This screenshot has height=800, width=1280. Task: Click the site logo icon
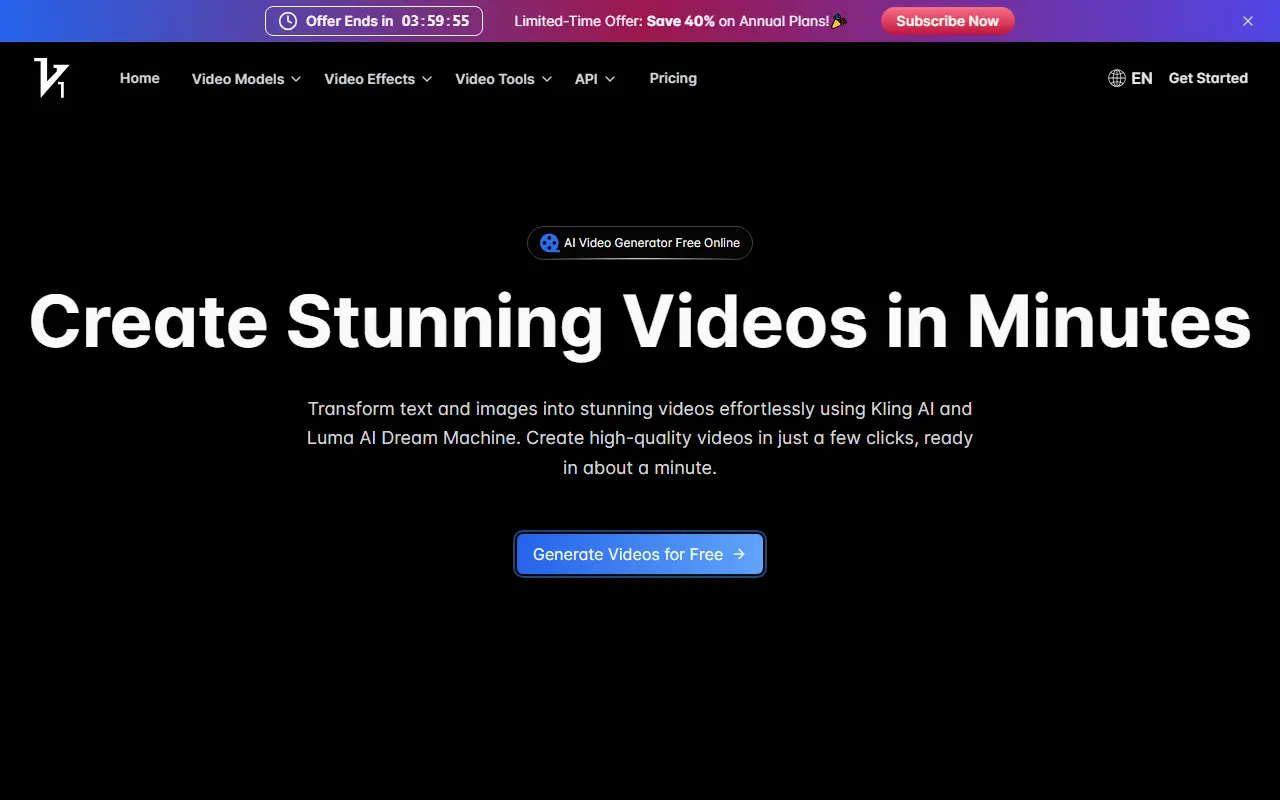tap(50, 78)
